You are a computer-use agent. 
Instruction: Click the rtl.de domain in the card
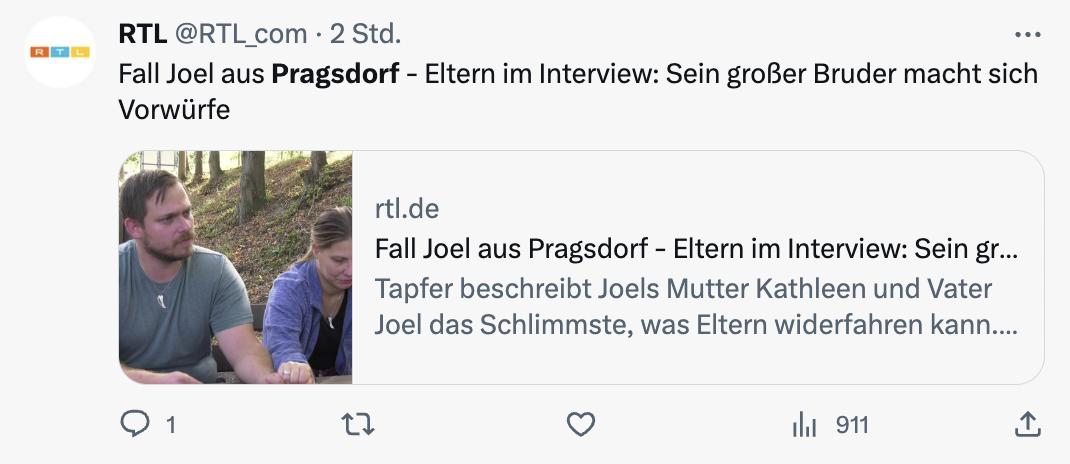406,209
